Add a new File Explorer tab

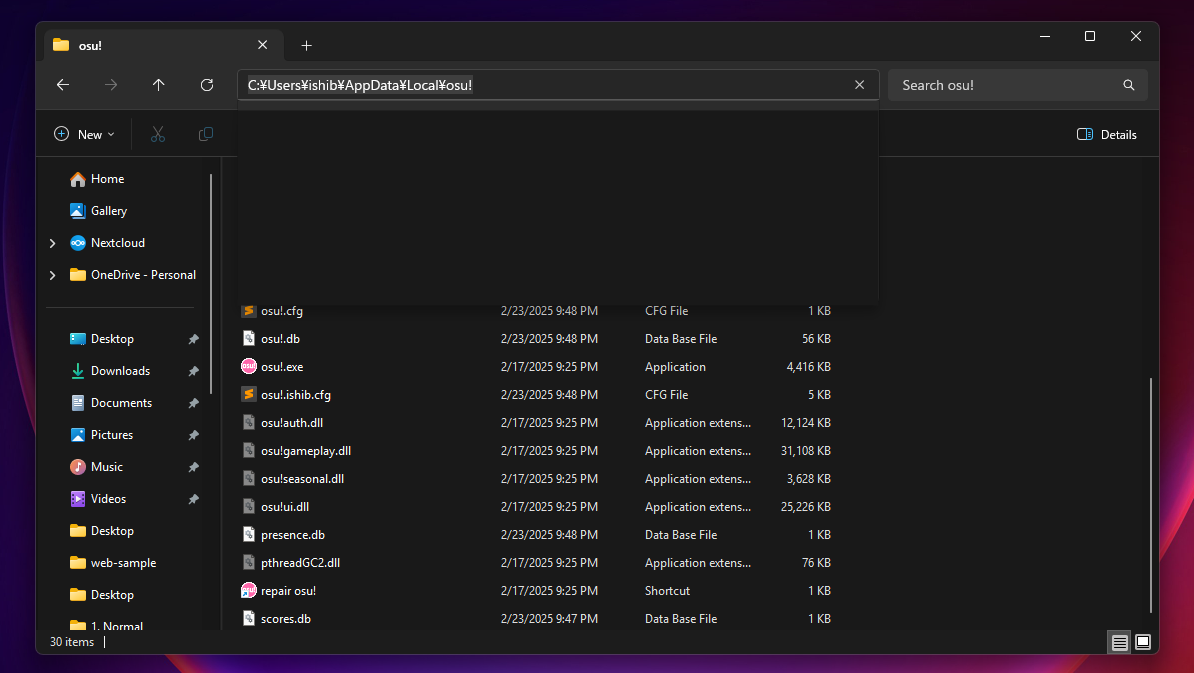pos(306,46)
